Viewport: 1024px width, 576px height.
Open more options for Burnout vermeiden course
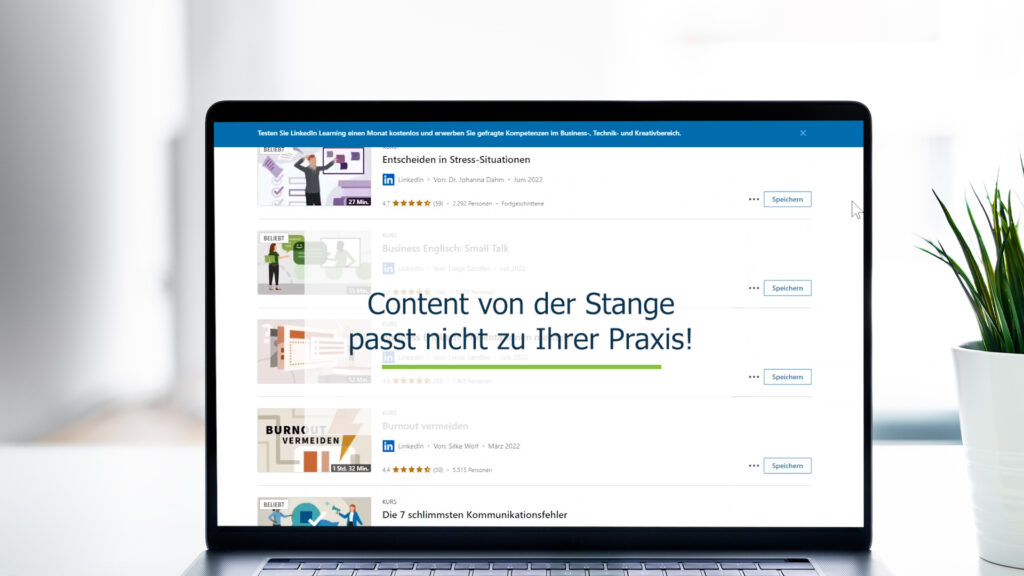tap(754, 466)
